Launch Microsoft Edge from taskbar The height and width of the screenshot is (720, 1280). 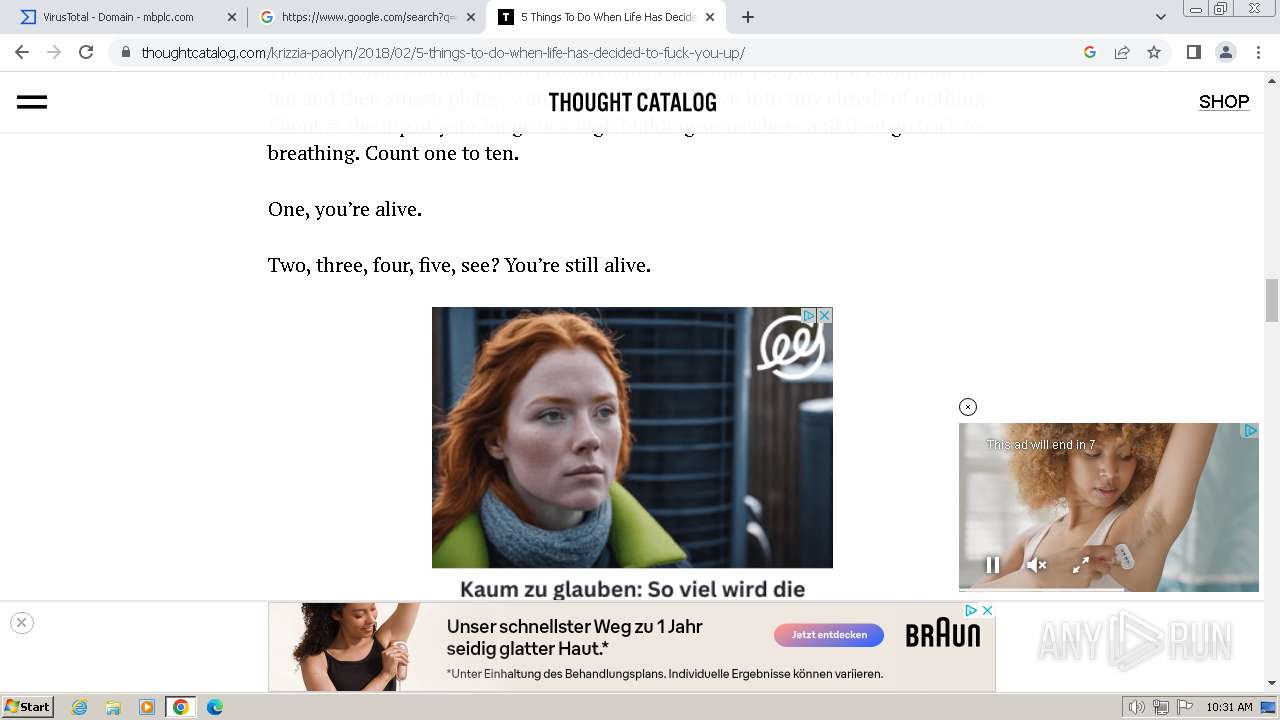click(x=215, y=707)
